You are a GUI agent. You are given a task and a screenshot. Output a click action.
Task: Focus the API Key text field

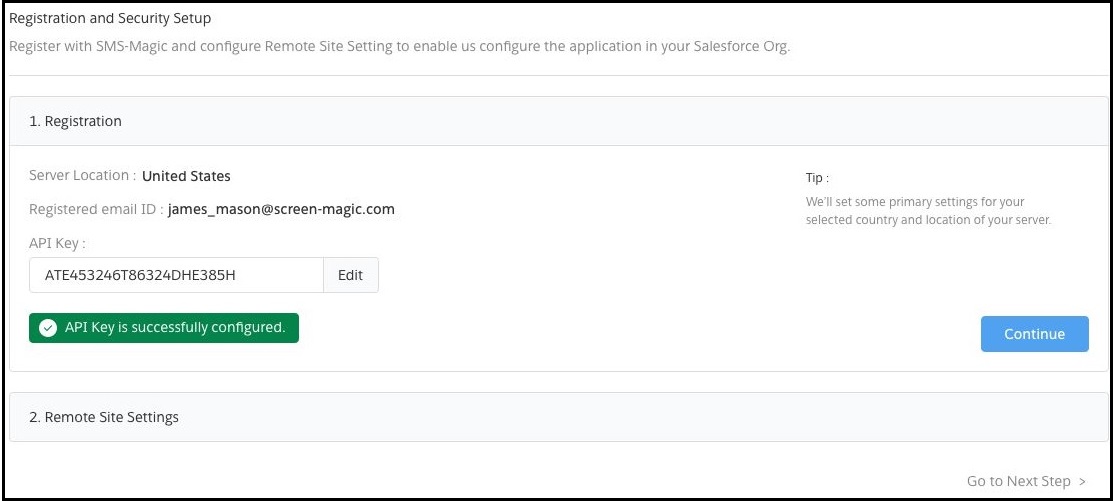[x=176, y=275]
